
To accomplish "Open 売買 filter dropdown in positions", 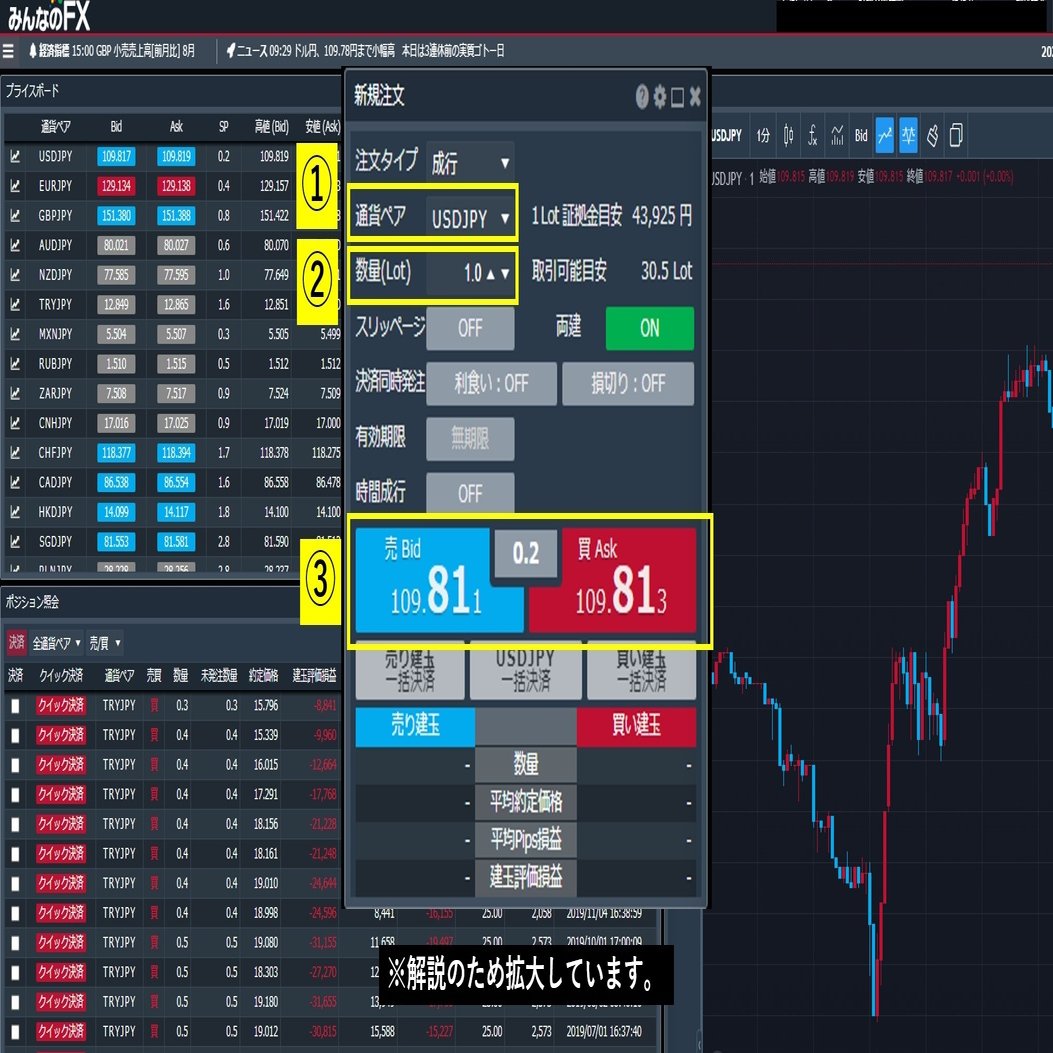I will pos(105,643).
